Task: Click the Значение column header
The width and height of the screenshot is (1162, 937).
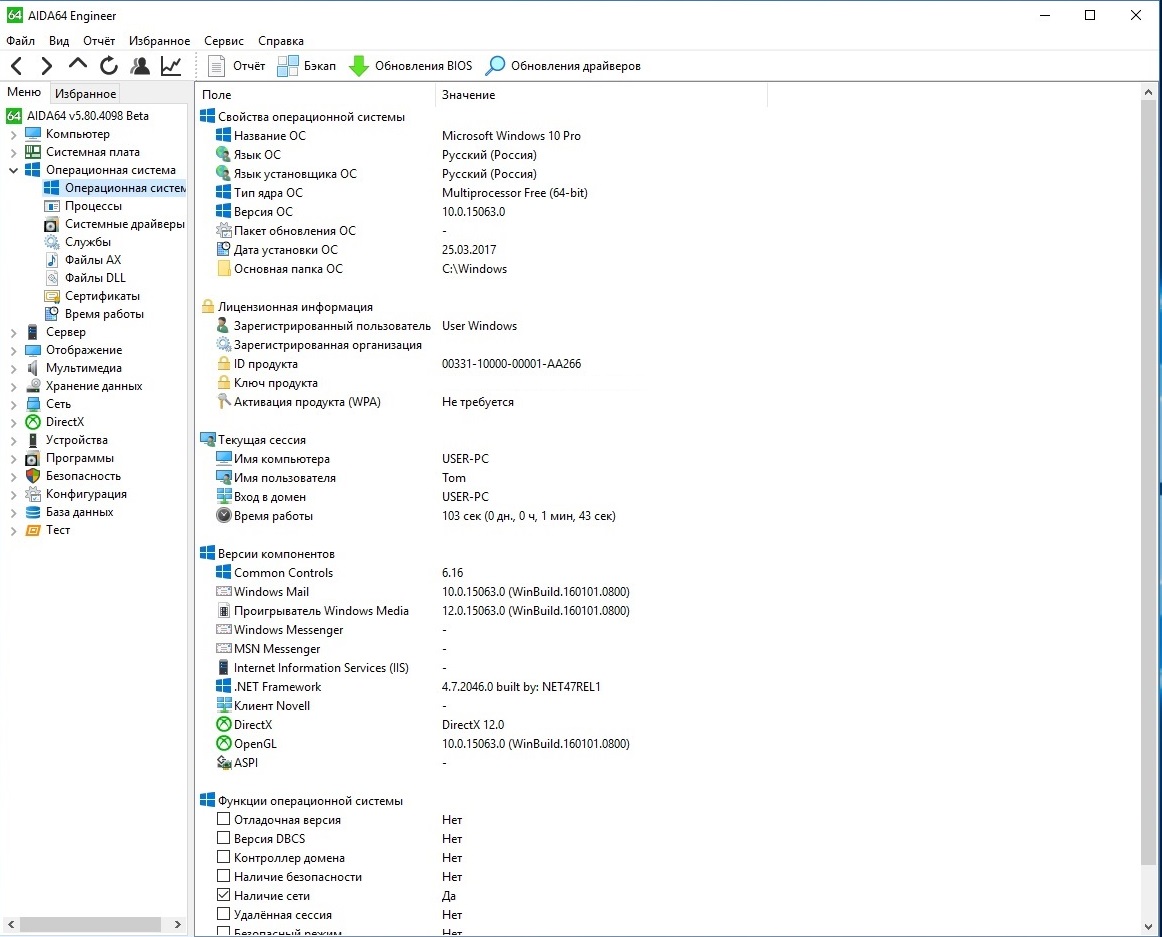Action: [601, 95]
